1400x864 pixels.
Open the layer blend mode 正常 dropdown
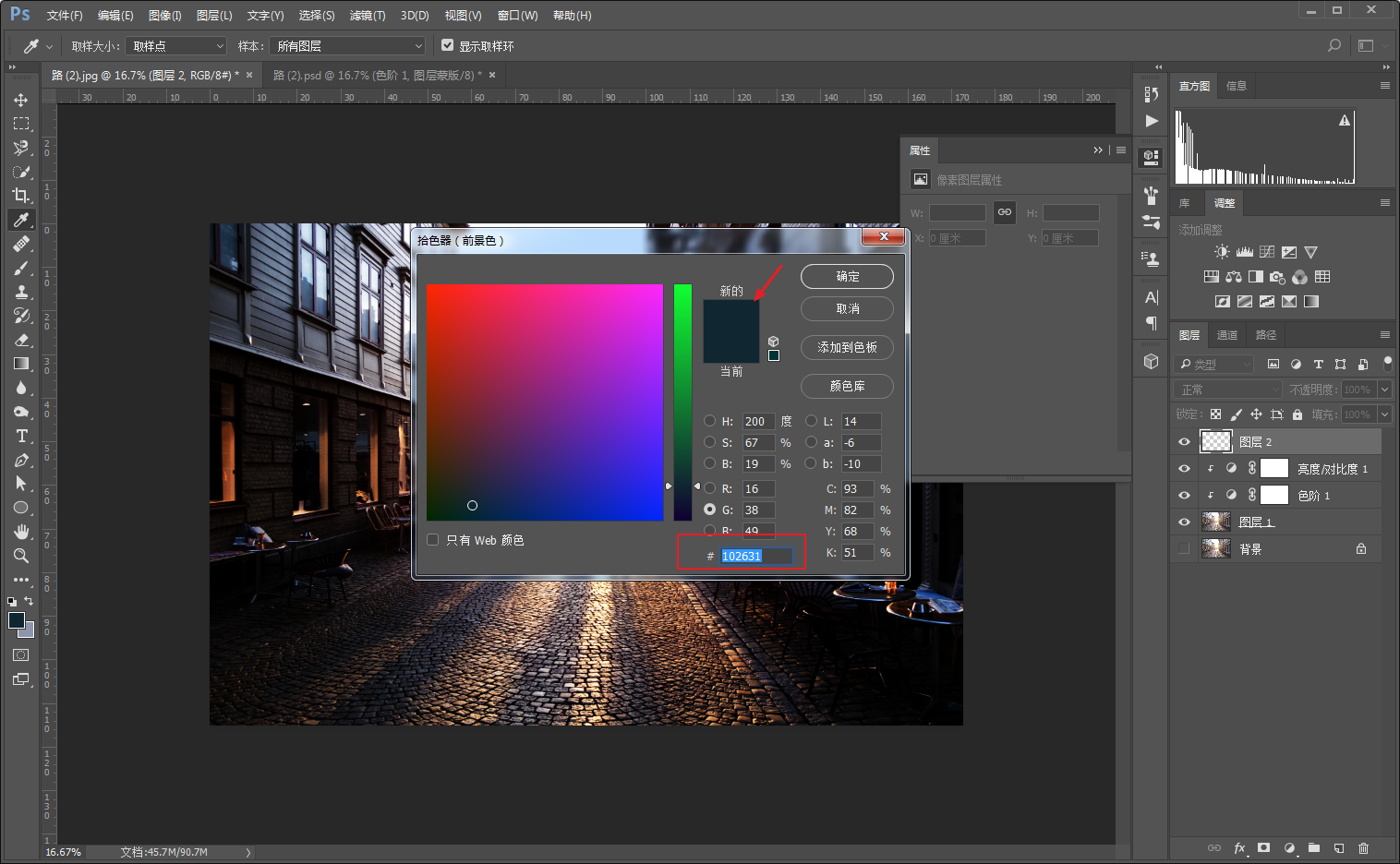coord(1228,390)
